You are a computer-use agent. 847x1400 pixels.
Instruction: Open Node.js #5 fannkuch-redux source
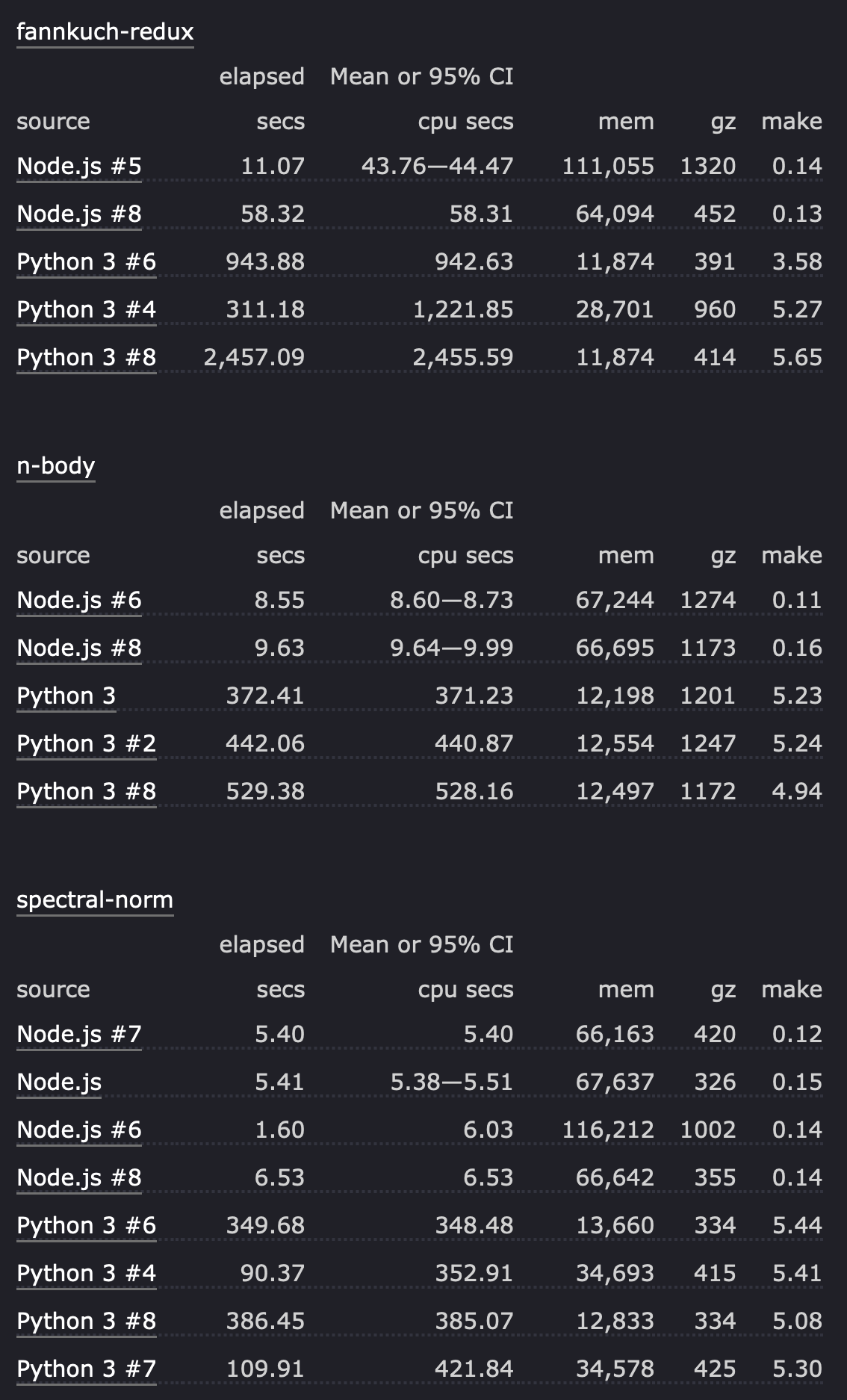click(x=79, y=167)
